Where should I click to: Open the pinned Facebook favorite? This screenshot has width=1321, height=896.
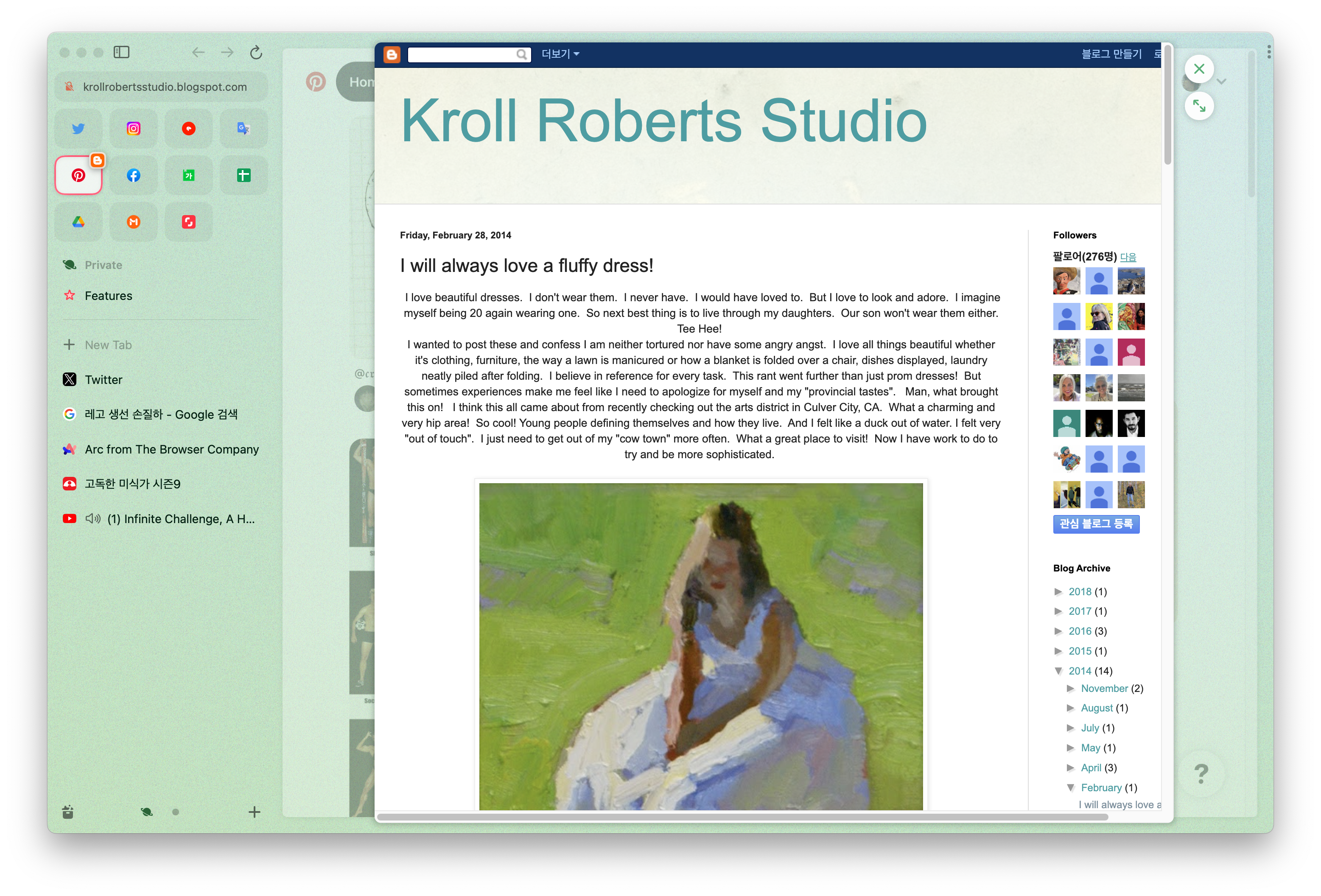tap(133, 175)
